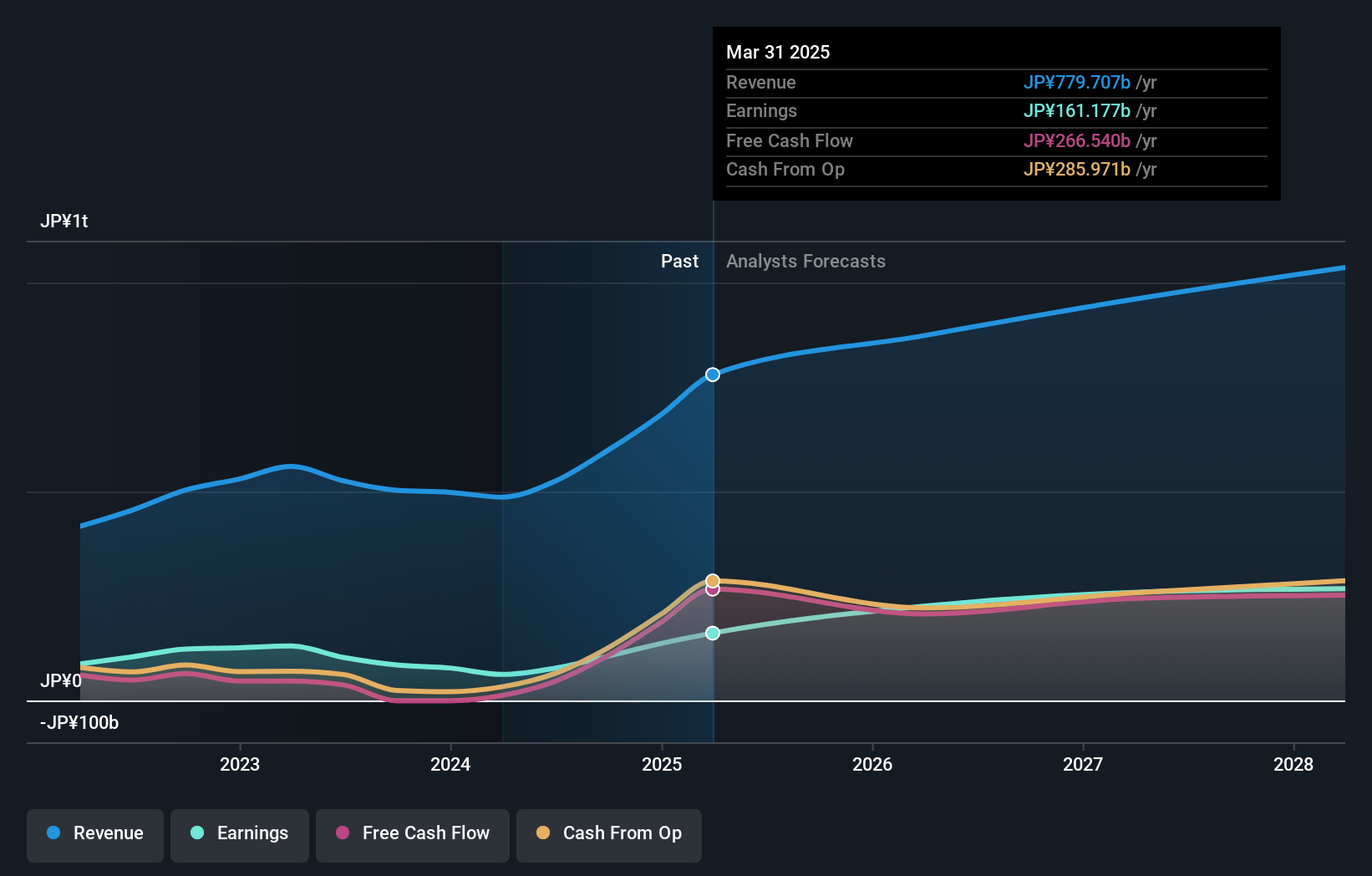Toggle the Free Cash Flow legend button

click(x=413, y=835)
